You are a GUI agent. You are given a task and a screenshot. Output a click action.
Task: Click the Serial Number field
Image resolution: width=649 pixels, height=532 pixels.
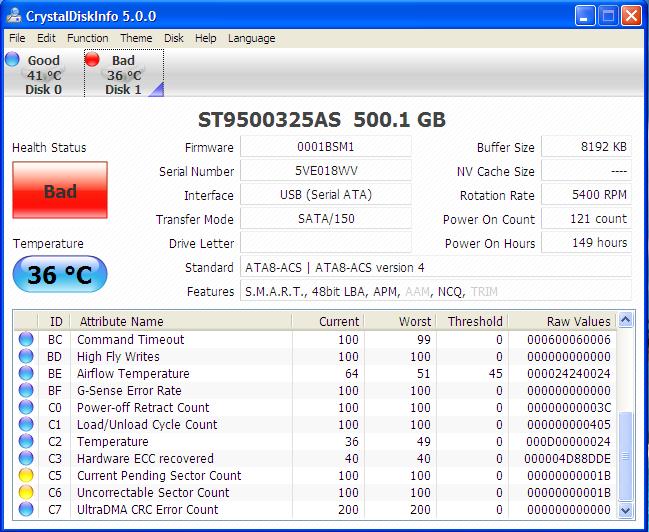[325, 171]
